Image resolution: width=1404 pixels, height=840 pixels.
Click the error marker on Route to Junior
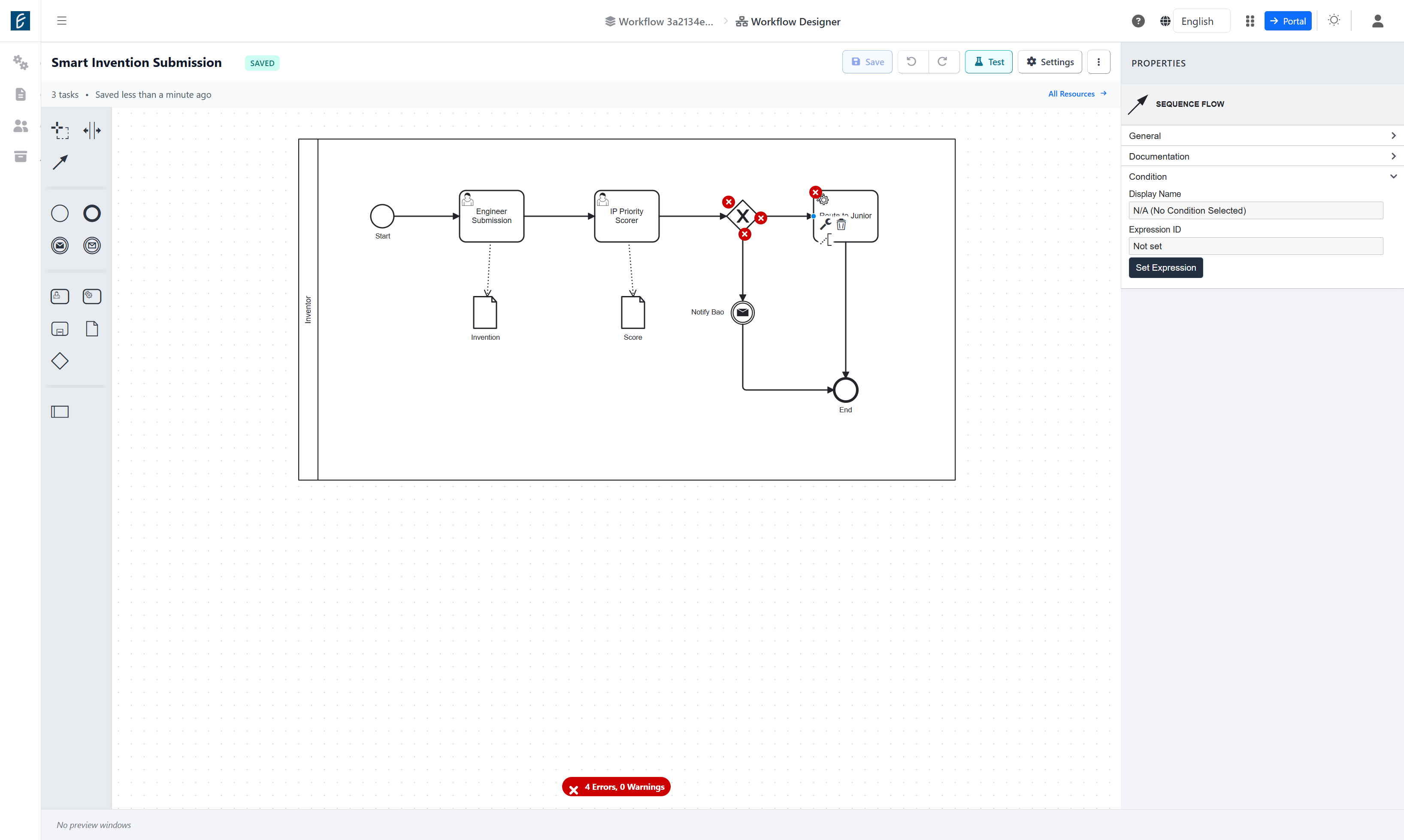point(815,193)
